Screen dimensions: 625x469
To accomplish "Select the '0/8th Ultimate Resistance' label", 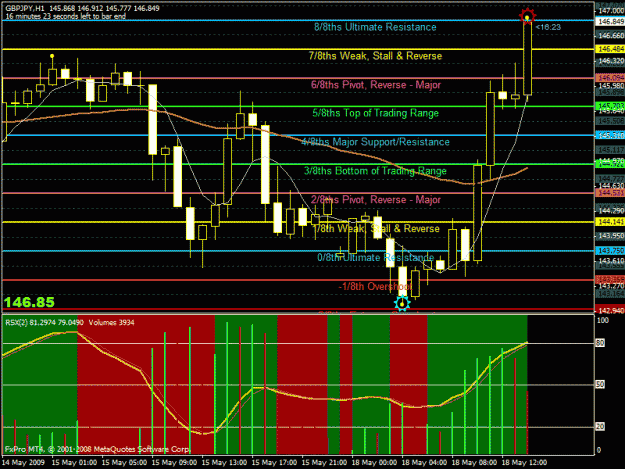I will (x=375, y=257).
